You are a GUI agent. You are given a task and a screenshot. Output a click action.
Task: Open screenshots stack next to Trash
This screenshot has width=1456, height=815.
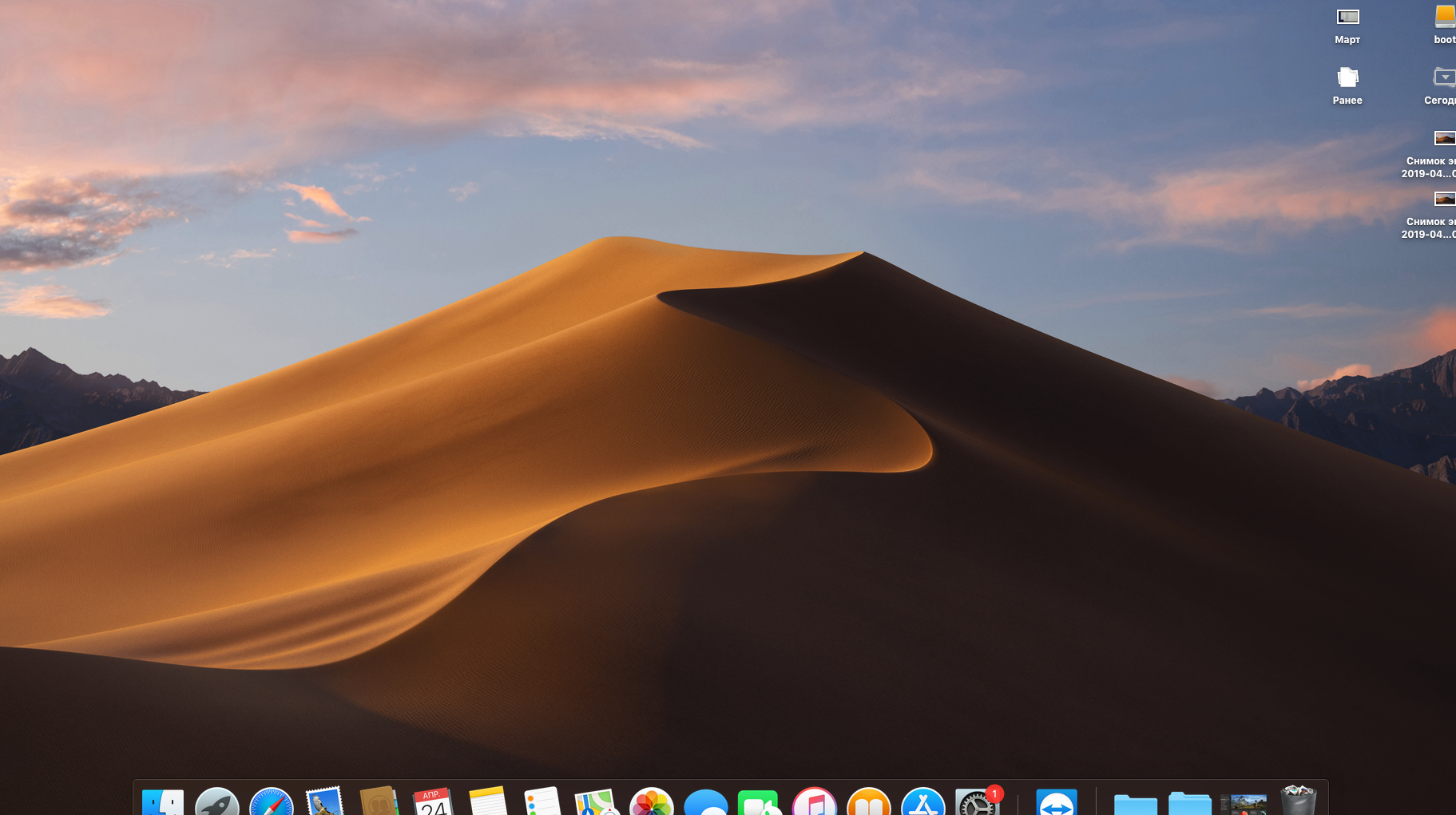click(x=1244, y=804)
